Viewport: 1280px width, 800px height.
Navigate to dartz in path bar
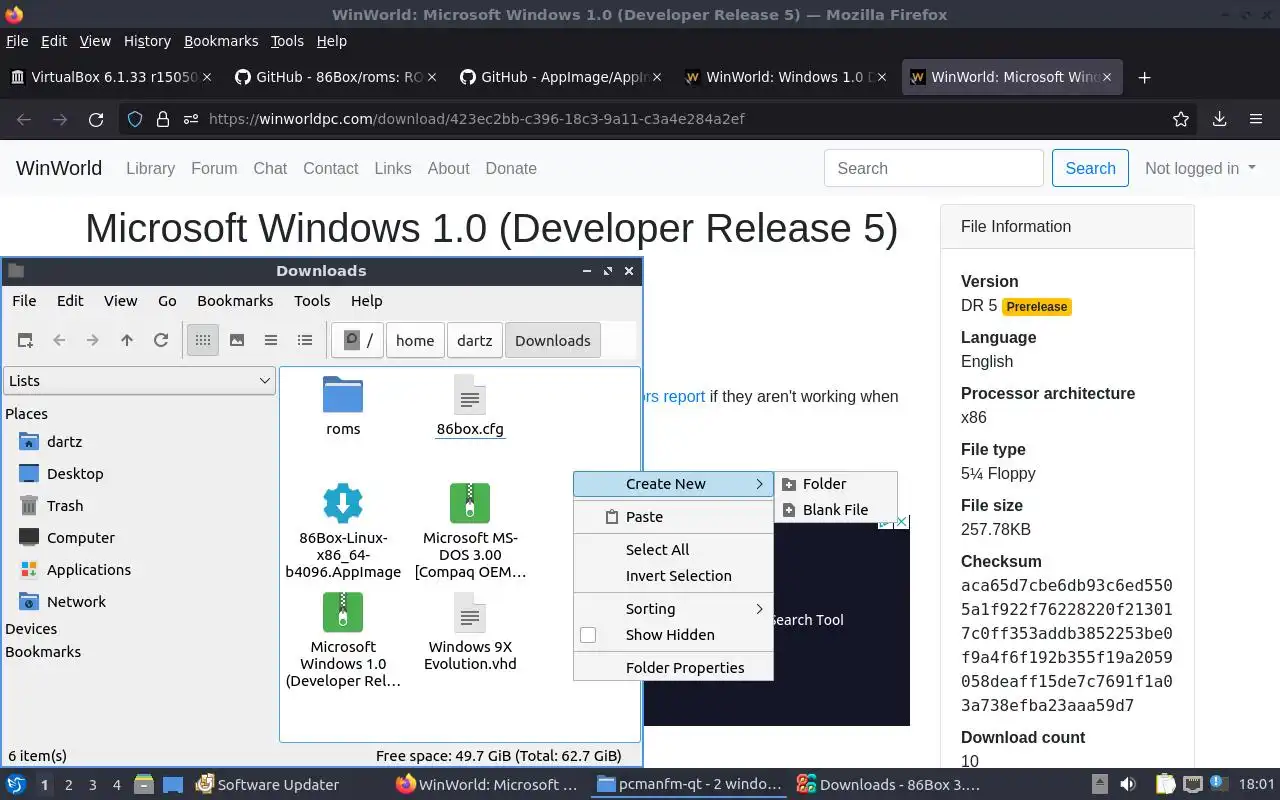click(x=475, y=340)
